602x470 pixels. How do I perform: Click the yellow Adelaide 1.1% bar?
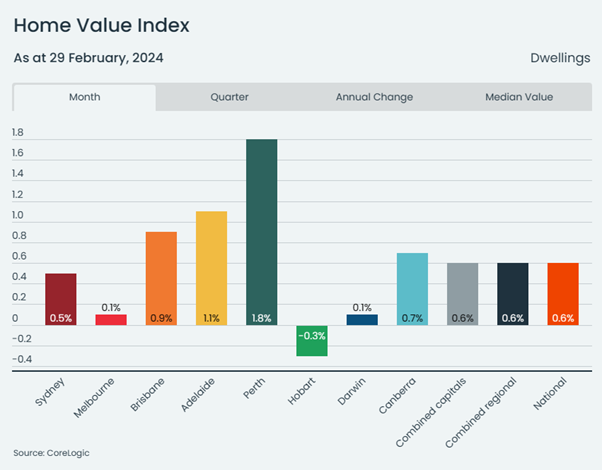211,268
